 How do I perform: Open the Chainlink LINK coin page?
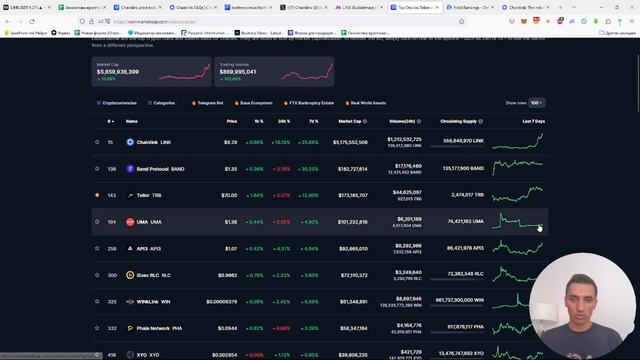154,142
